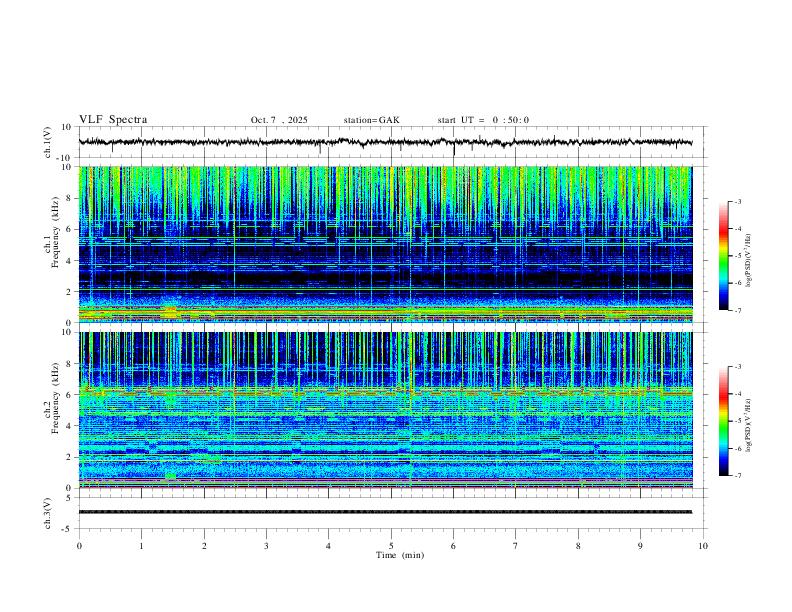Image resolution: width=792 pixels, height=612 pixels.
Task: Click the "start UT = 0 :50: 0" label
Action: click(x=483, y=120)
